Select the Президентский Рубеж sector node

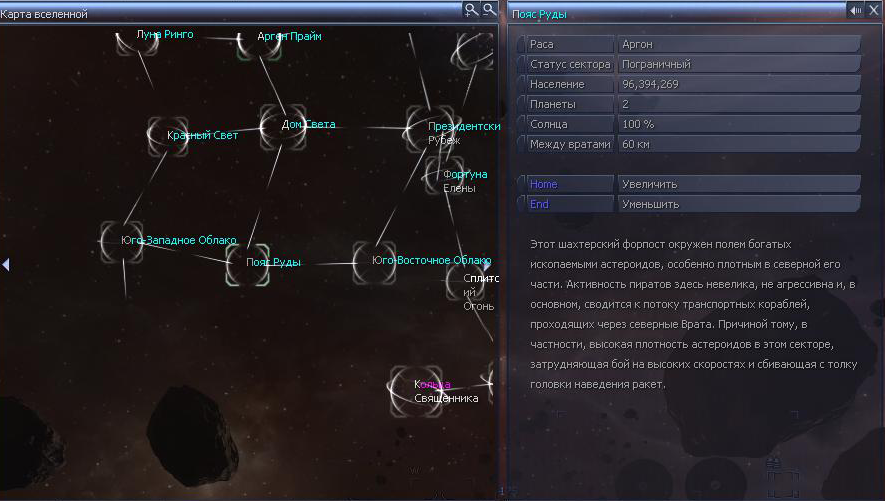tap(430, 129)
